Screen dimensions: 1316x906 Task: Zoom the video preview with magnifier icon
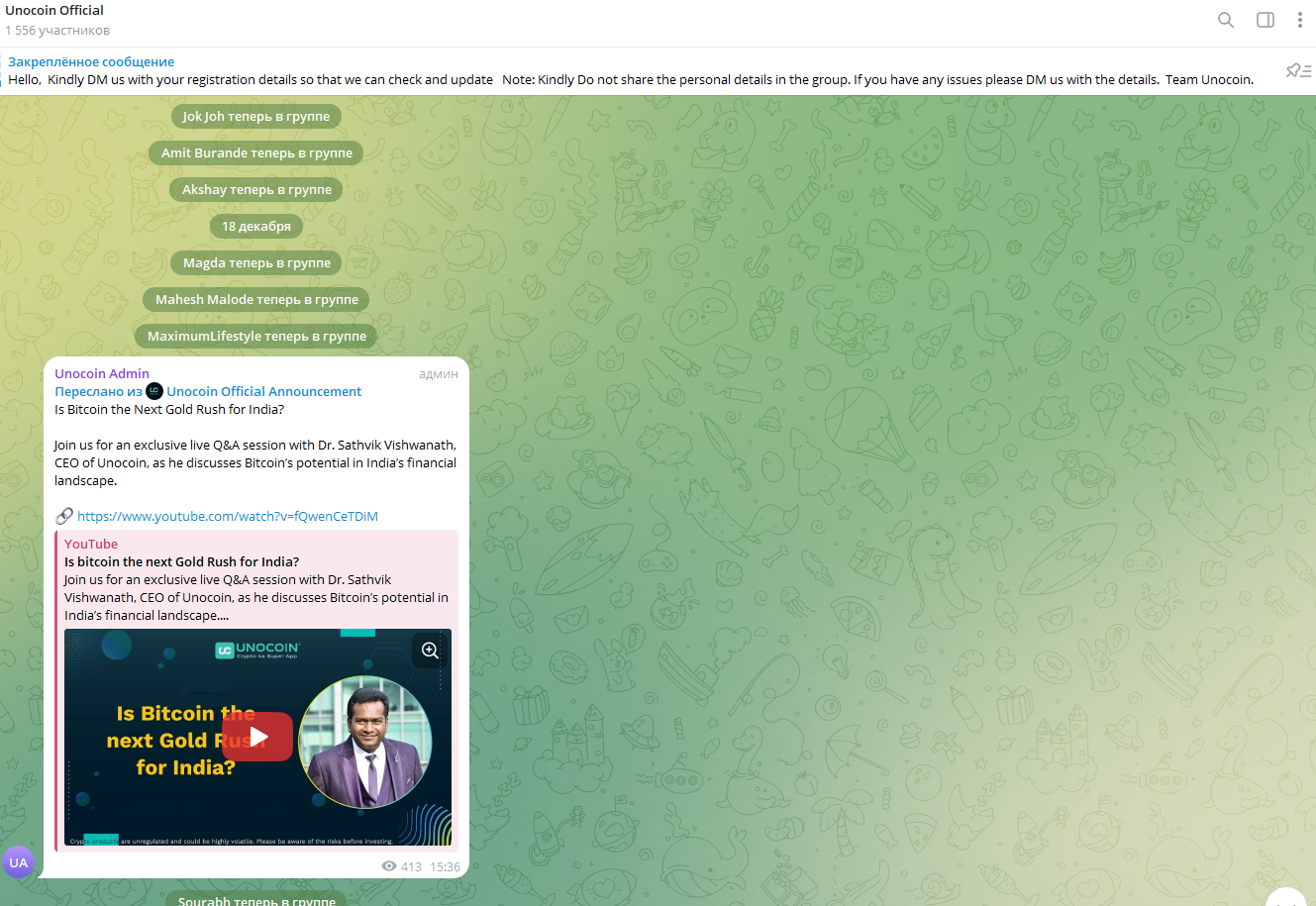(x=430, y=651)
